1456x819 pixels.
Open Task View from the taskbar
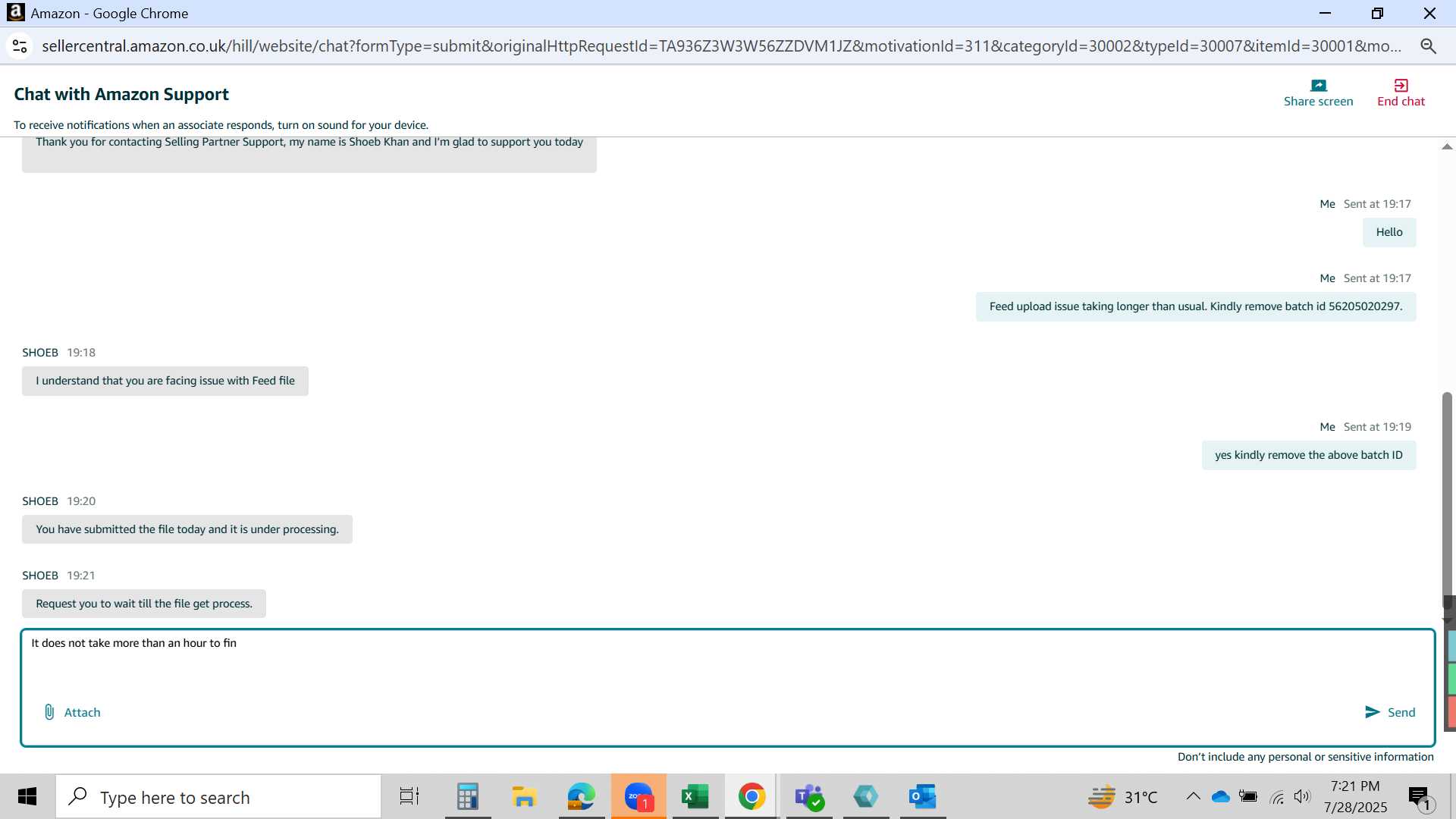[409, 796]
